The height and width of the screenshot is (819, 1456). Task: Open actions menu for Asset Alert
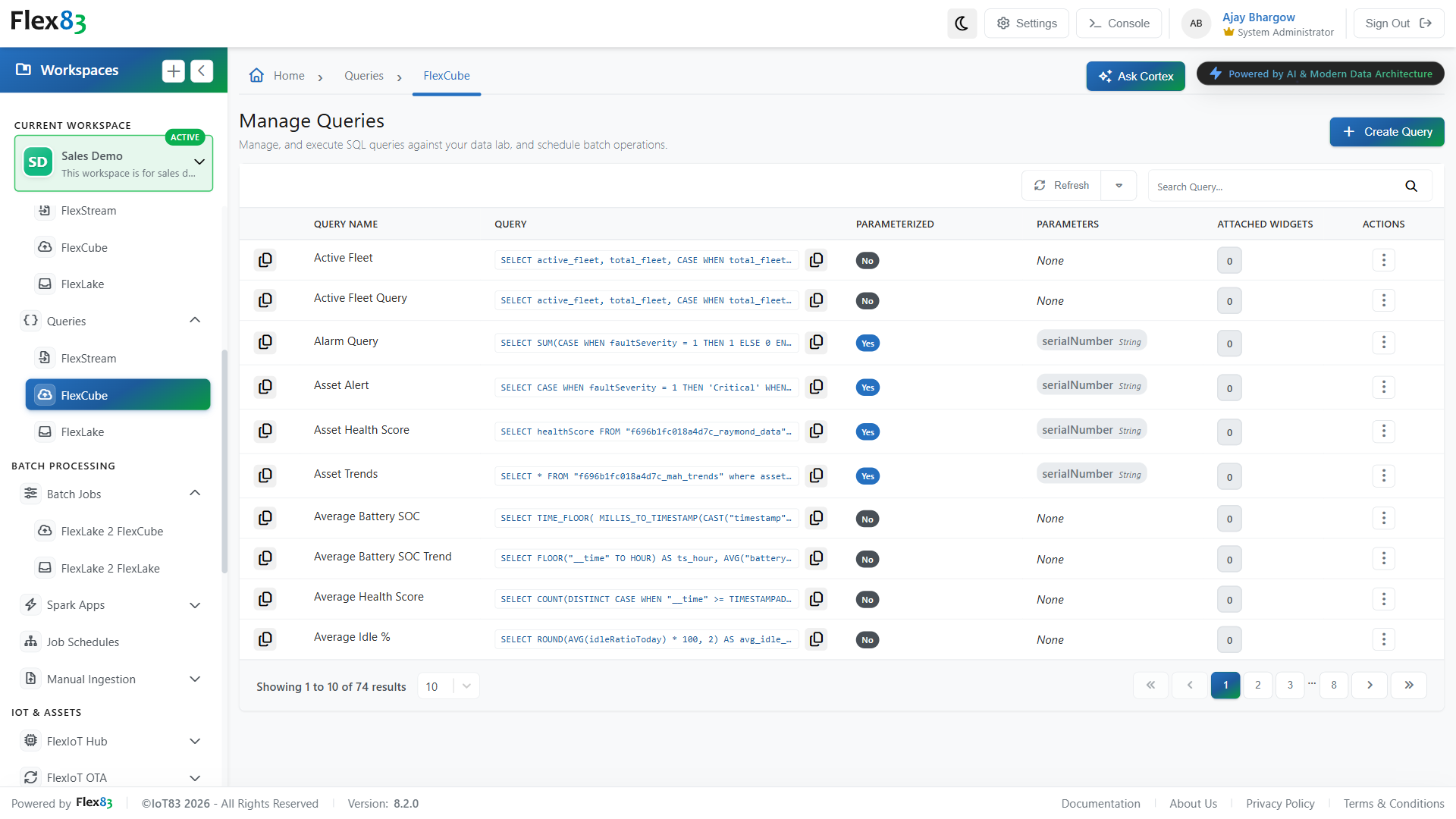1383,388
